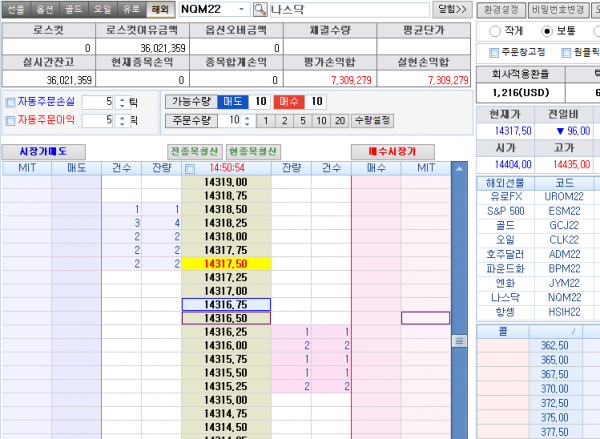The image size is (600, 439).
Task: Click the 매수시장가 button
Action: (x=392, y=150)
